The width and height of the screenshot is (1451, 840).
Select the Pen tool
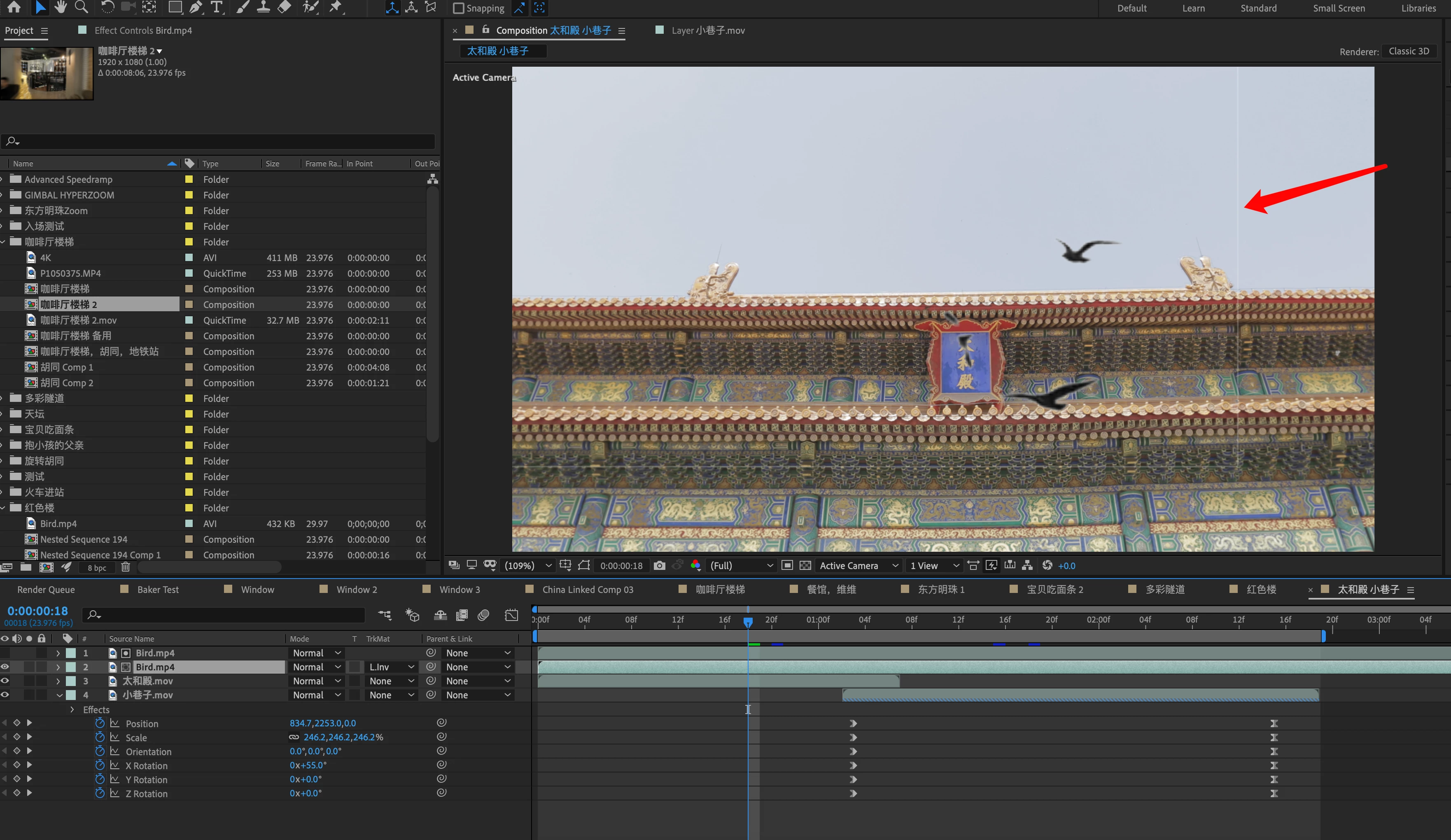(x=196, y=7)
